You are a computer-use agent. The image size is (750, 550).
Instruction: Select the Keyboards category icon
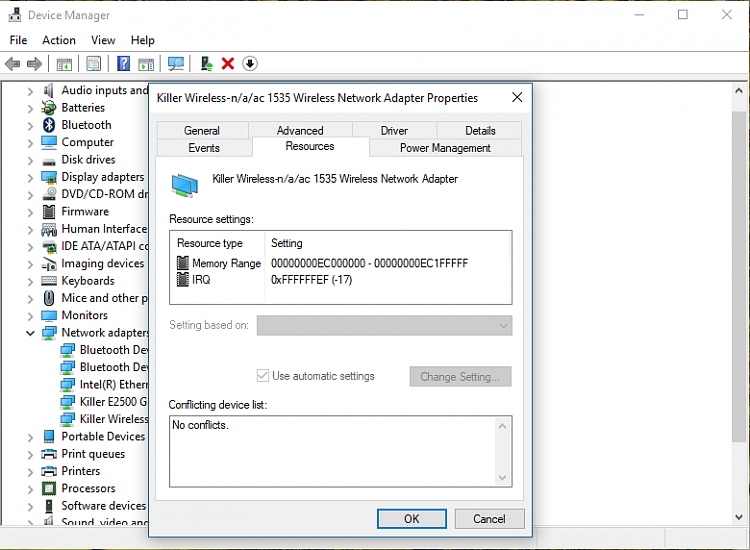[49, 281]
